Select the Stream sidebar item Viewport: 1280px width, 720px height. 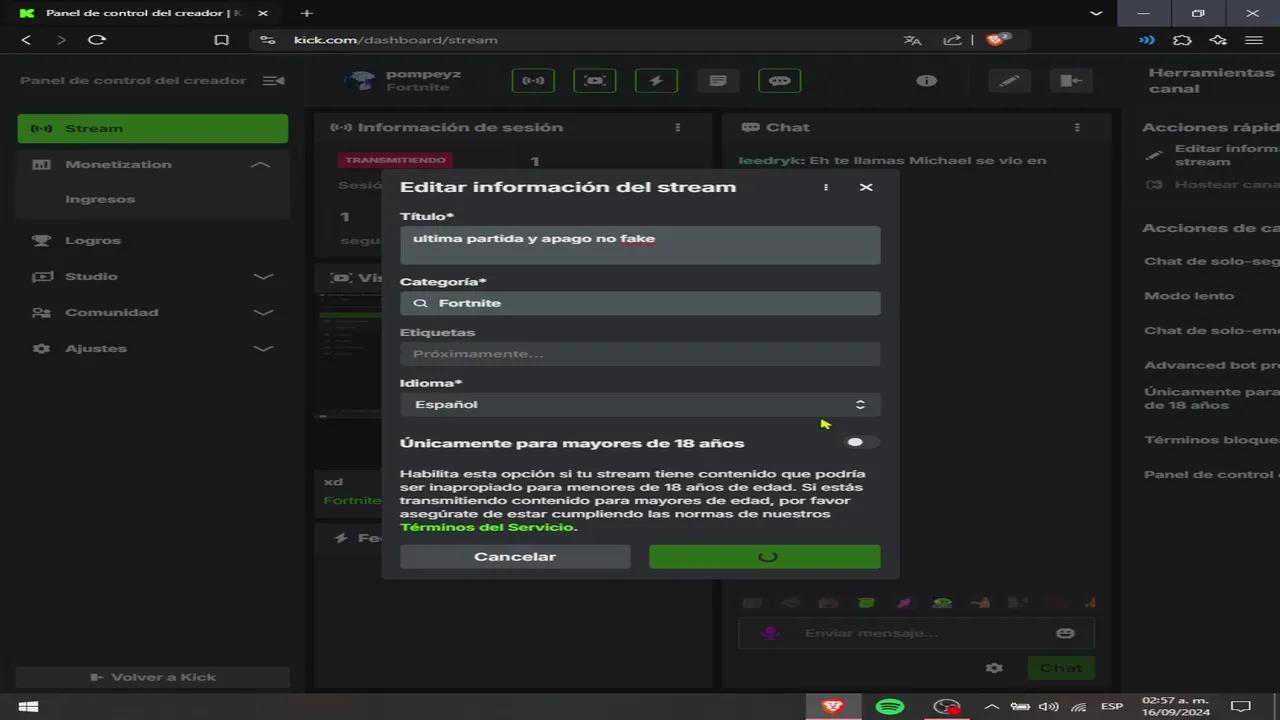(x=152, y=128)
